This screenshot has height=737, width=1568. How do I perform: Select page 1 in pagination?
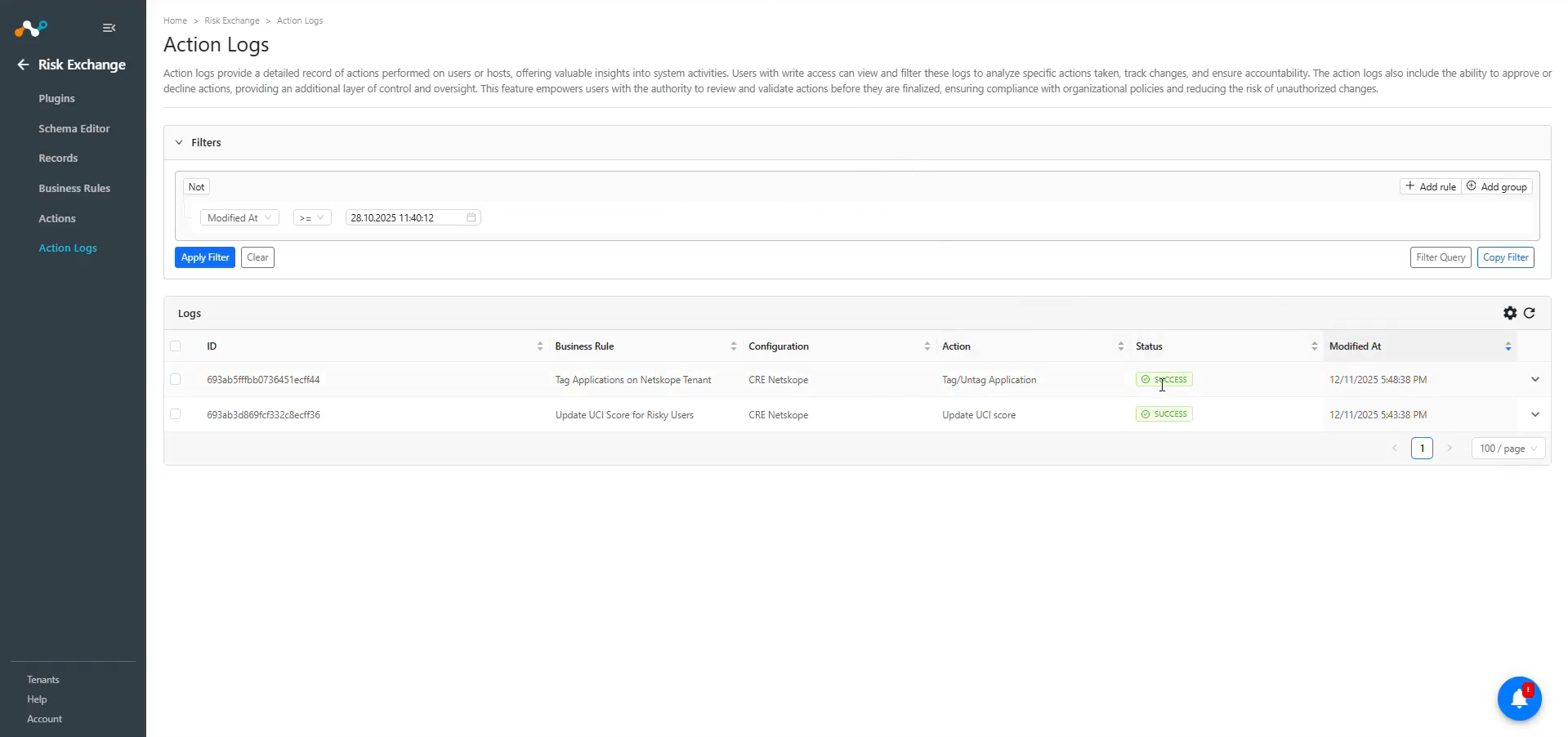(1422, 449)
